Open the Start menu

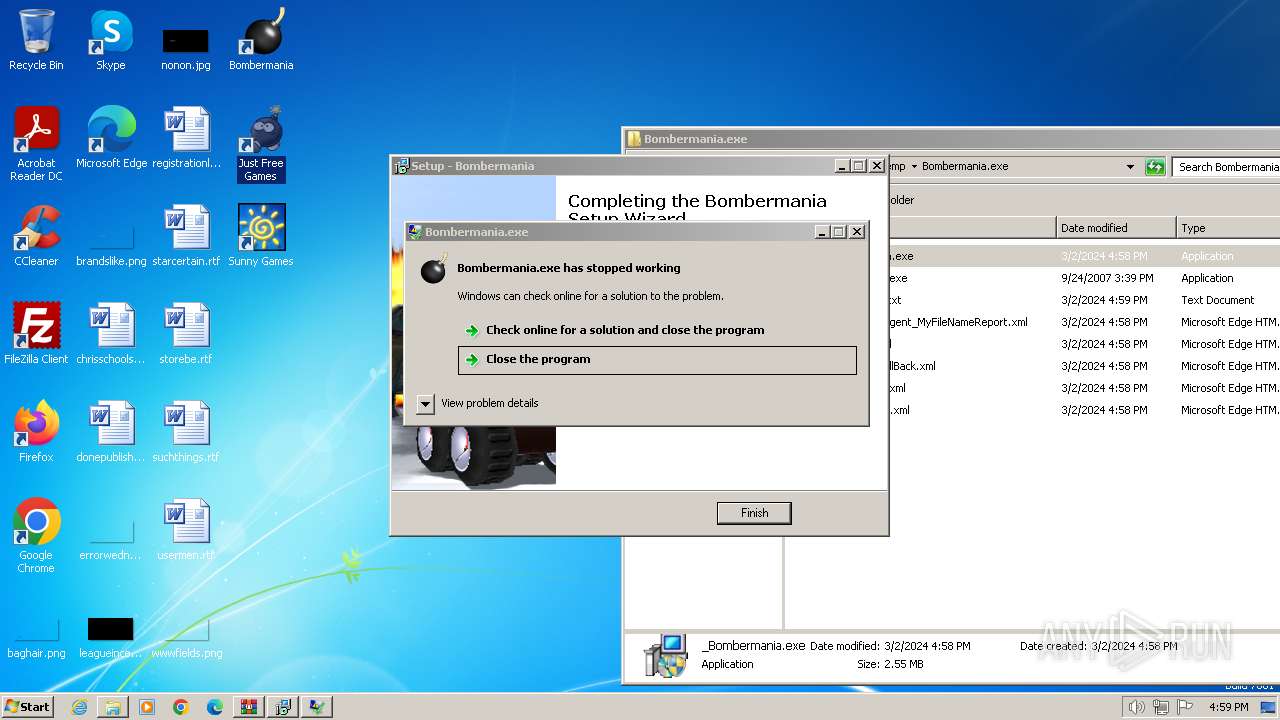click(27, 706)
